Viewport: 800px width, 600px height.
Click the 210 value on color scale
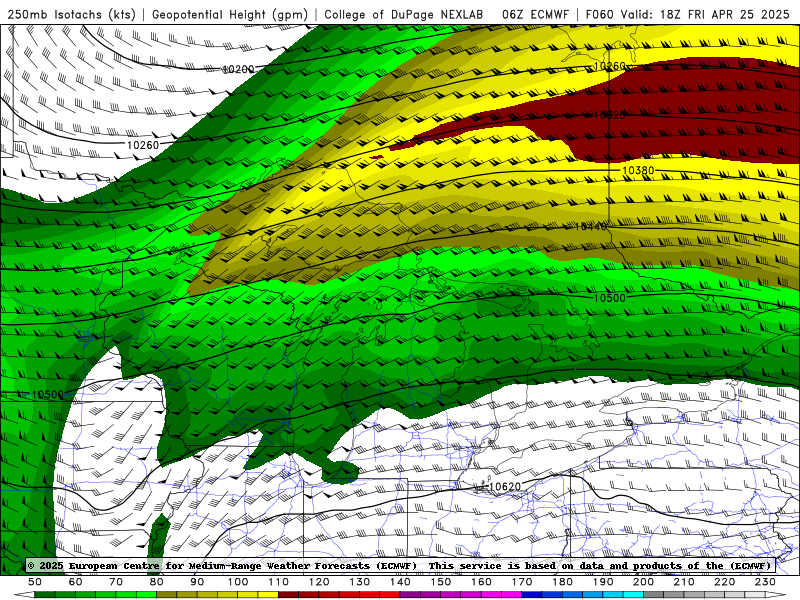[x=684, y=582]
